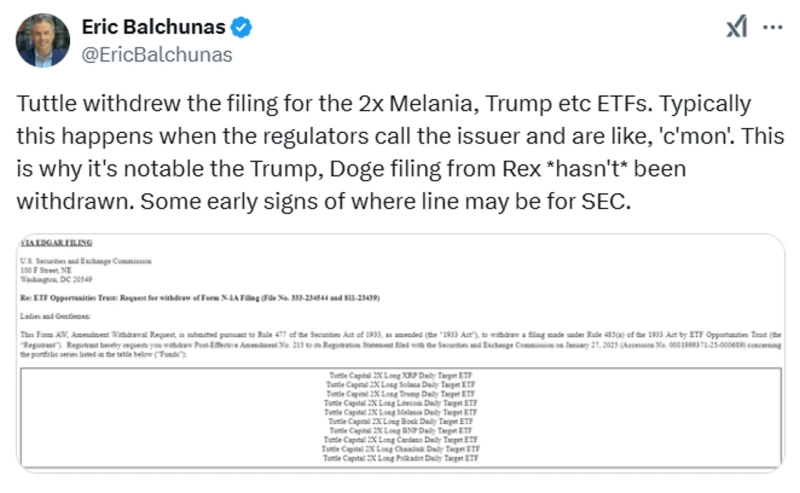This screenshot has height=493, width=800.
Task: Select the 2X Long Polkadot ETF row
Action: tap(401, 458)
